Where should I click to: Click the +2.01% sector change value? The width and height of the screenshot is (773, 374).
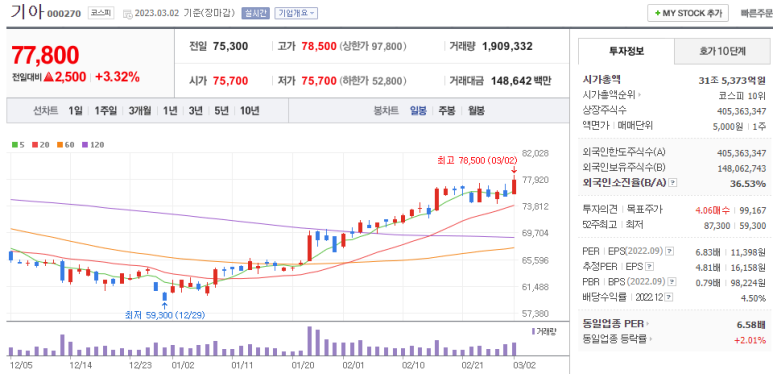pos(750,340)
